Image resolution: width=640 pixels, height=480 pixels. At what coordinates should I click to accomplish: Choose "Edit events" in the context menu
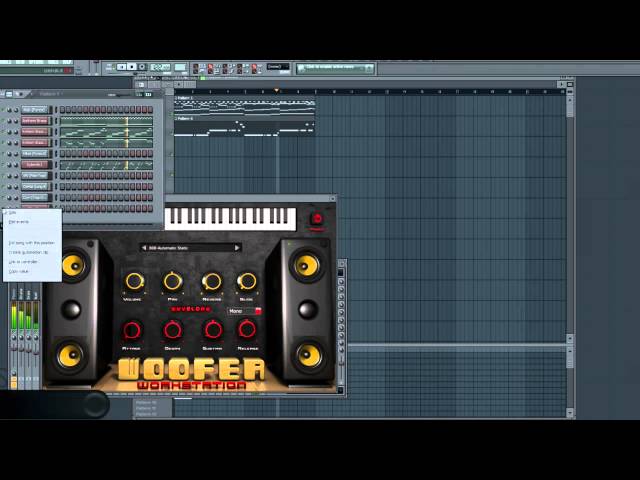pos(19,222)
